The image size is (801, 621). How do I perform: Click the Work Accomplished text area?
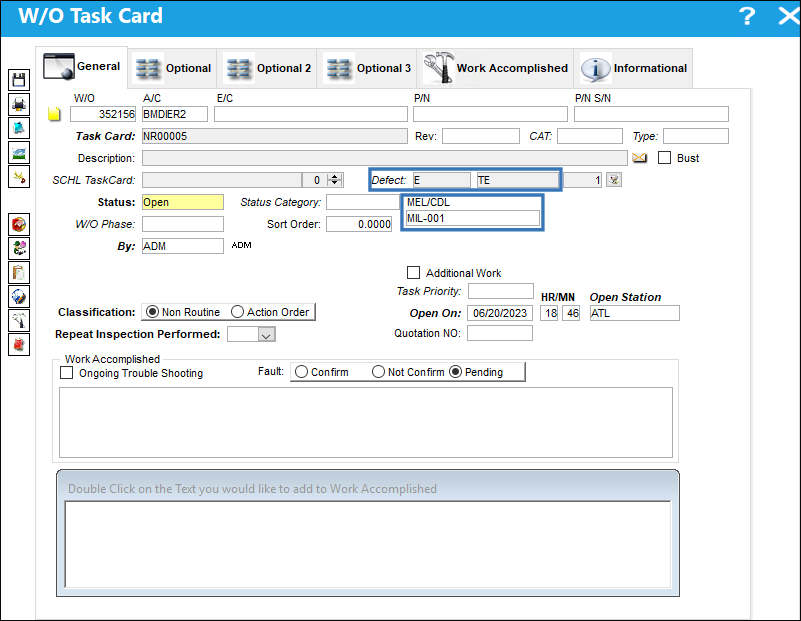click(366, 422)
